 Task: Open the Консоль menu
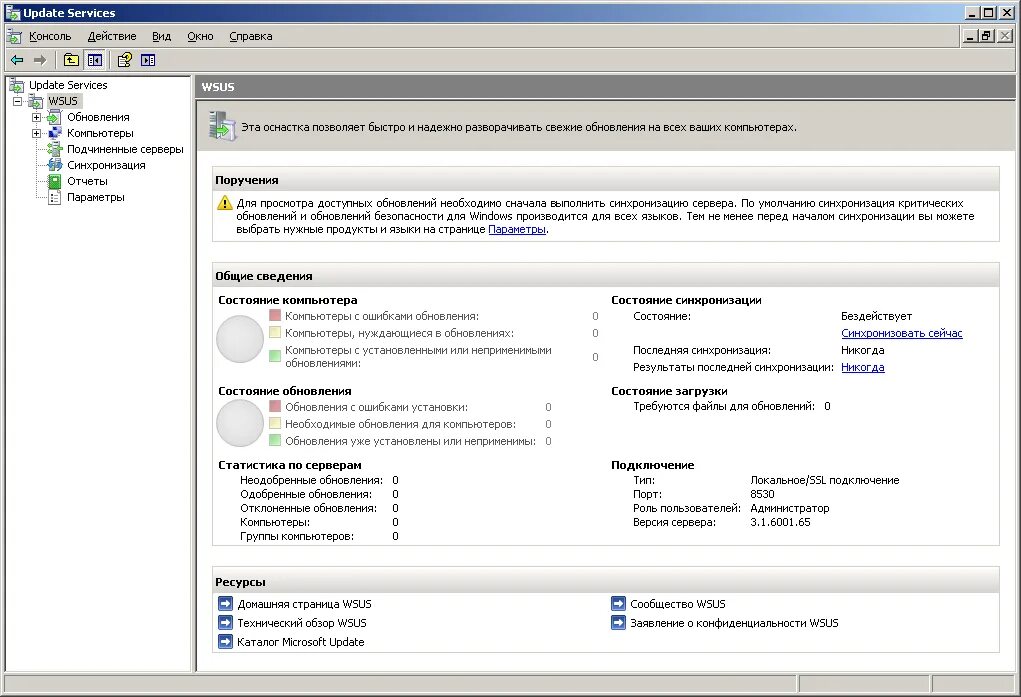(x=50, y=36)
